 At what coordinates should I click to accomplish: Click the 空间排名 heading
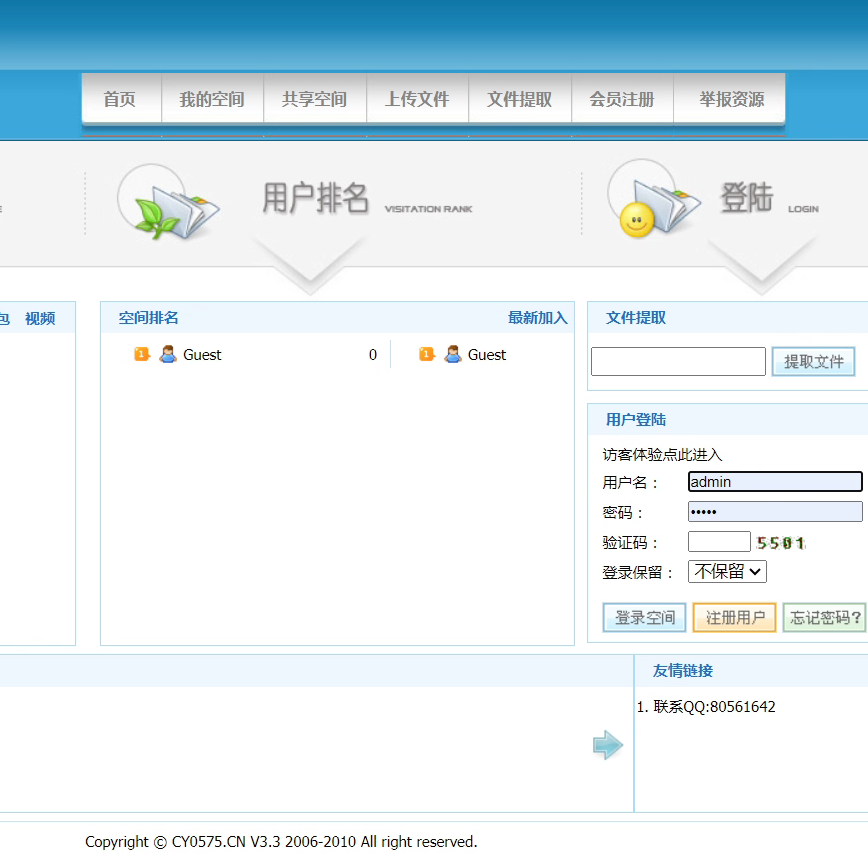click(x=148, y=318)
